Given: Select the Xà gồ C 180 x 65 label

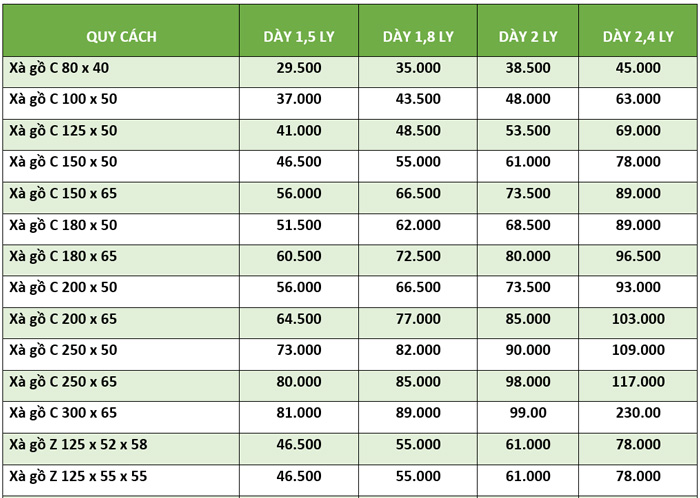Looking at the screenshot, I should (63, 256).
